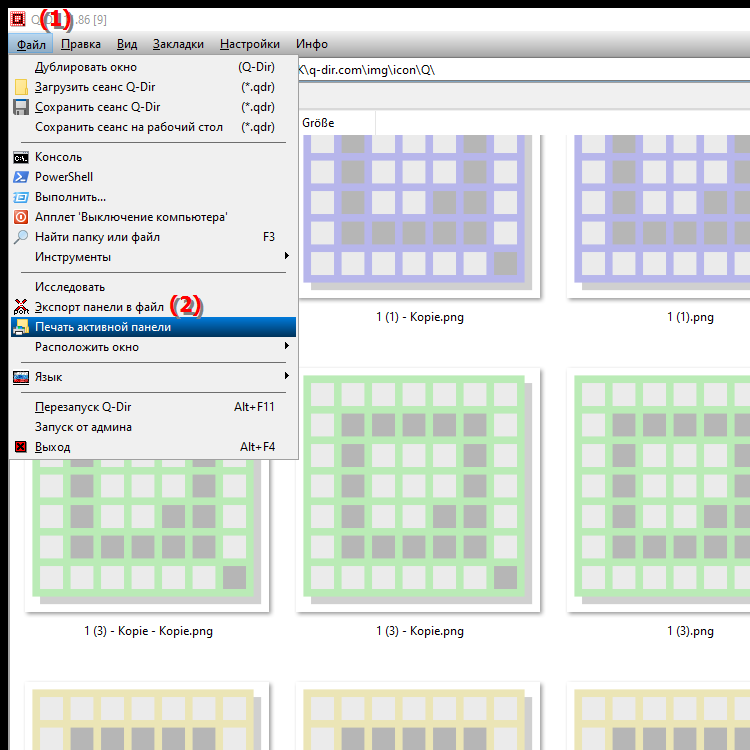The image size is (750, 750).
Task: Click the magnifier icon for Найти папку
Action: (x=21, y=237)
